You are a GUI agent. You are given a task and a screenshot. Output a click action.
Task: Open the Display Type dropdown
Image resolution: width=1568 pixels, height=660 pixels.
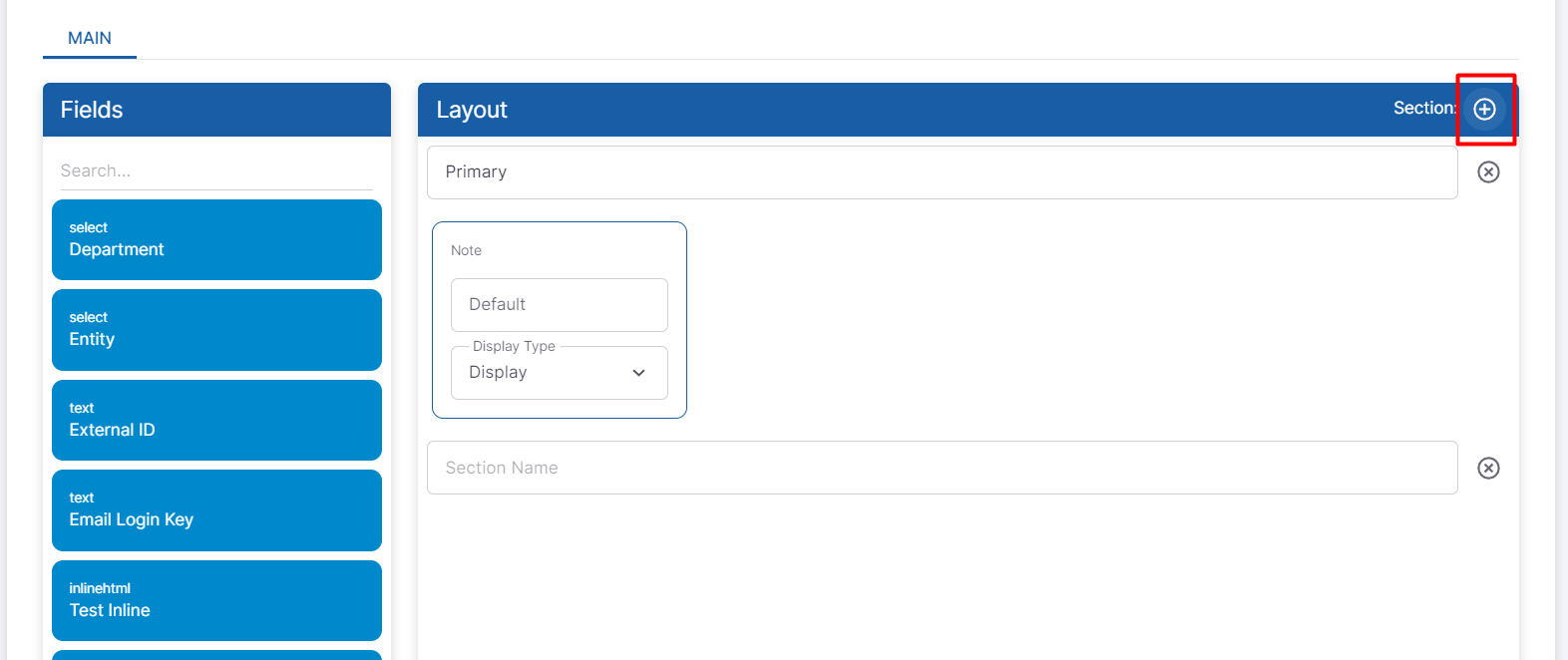559,373
